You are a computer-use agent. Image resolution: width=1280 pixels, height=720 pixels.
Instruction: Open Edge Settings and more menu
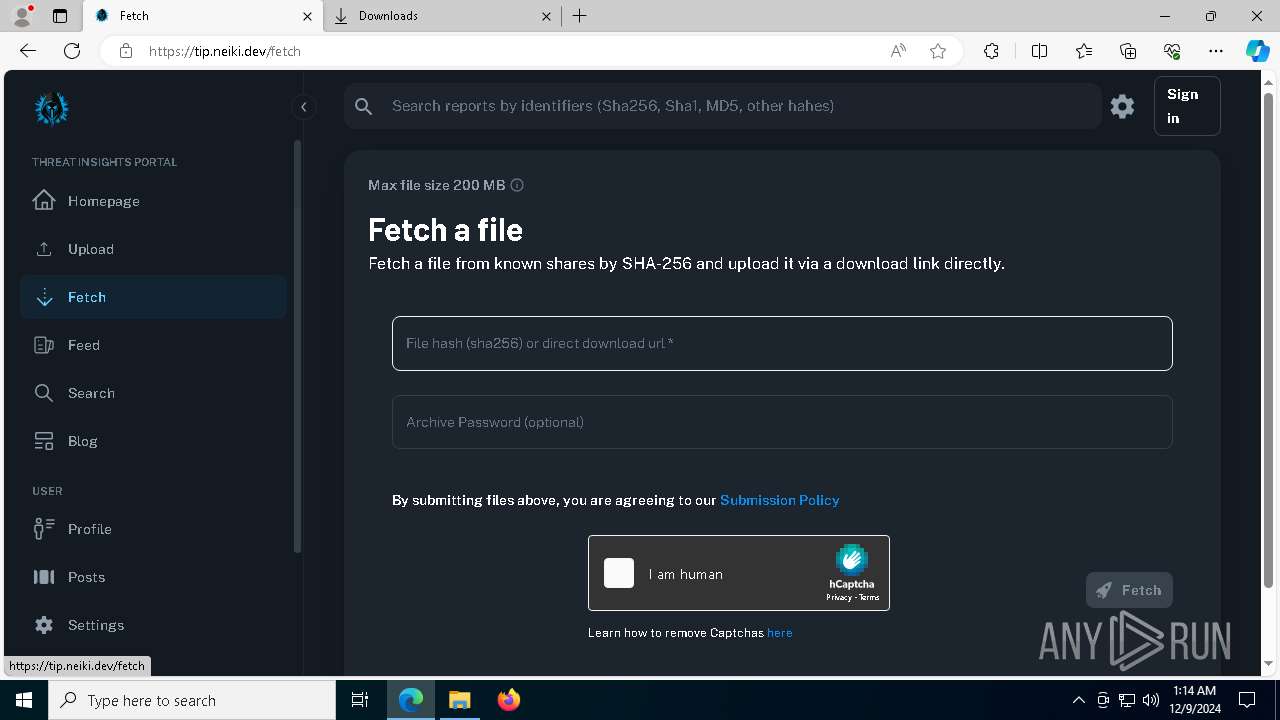point(1216,51)
